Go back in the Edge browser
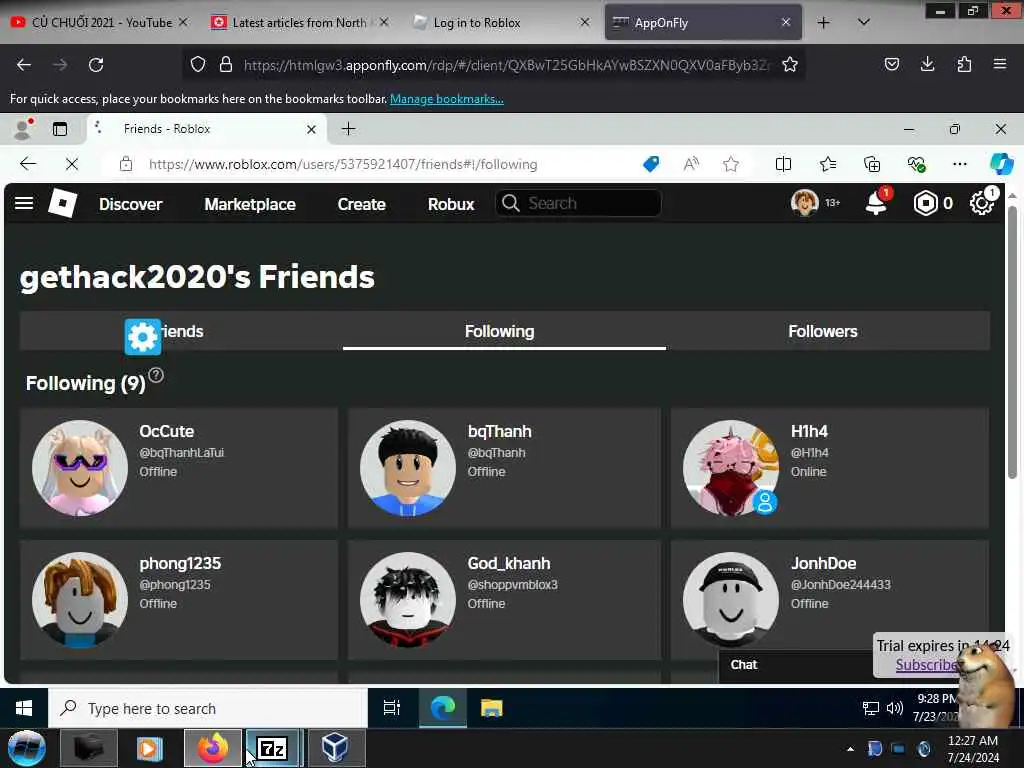Image resolution: width=1024 pixels, height=768 pixels. click(28, 164)
